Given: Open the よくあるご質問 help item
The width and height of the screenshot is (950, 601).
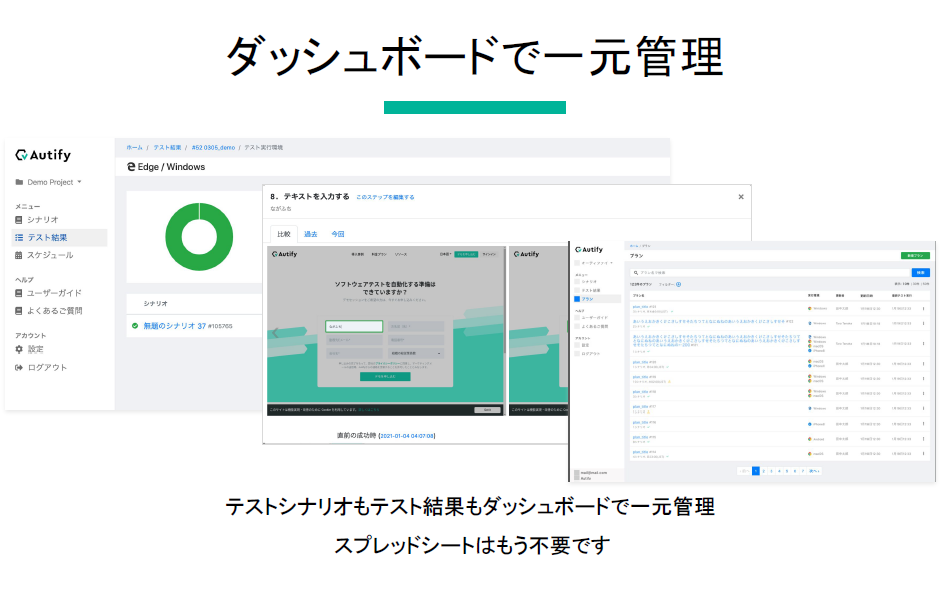Looking at the screenshot, I should pos(54,311).
